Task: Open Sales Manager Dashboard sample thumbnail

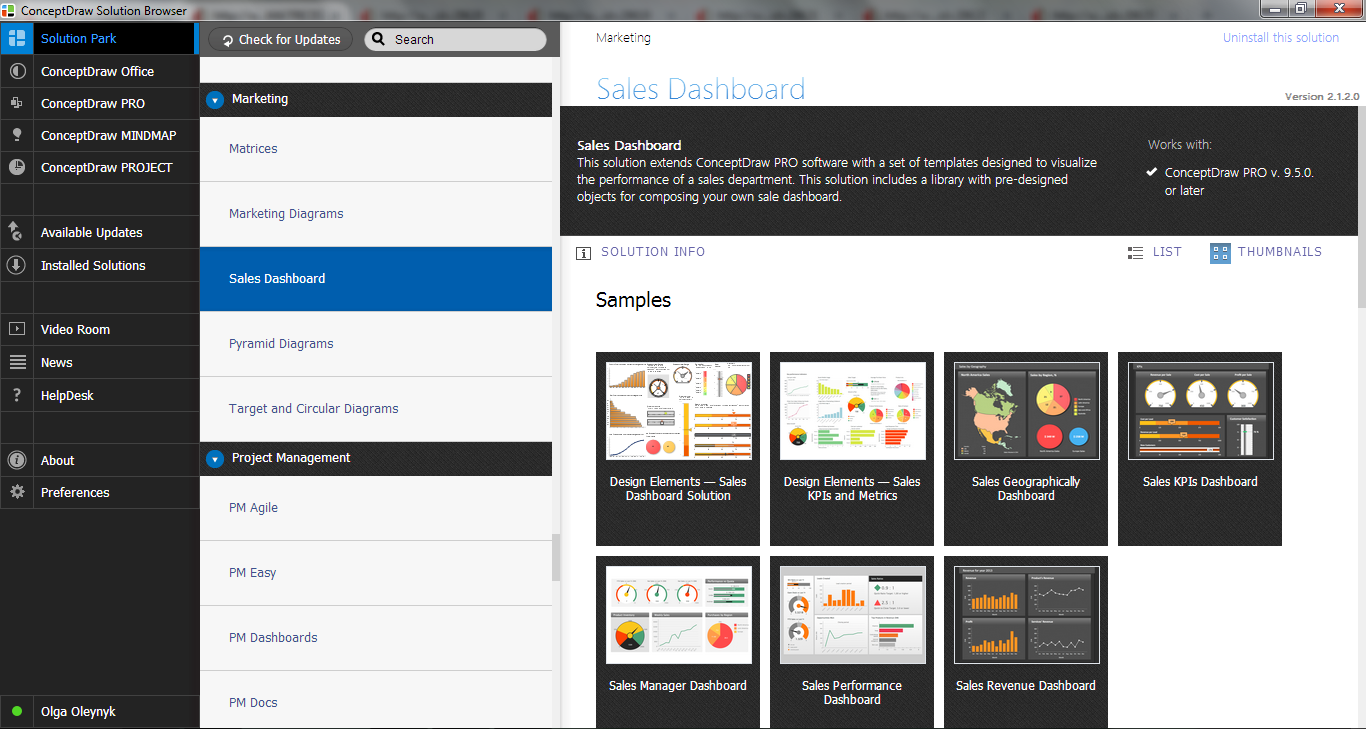Action: 678,642
